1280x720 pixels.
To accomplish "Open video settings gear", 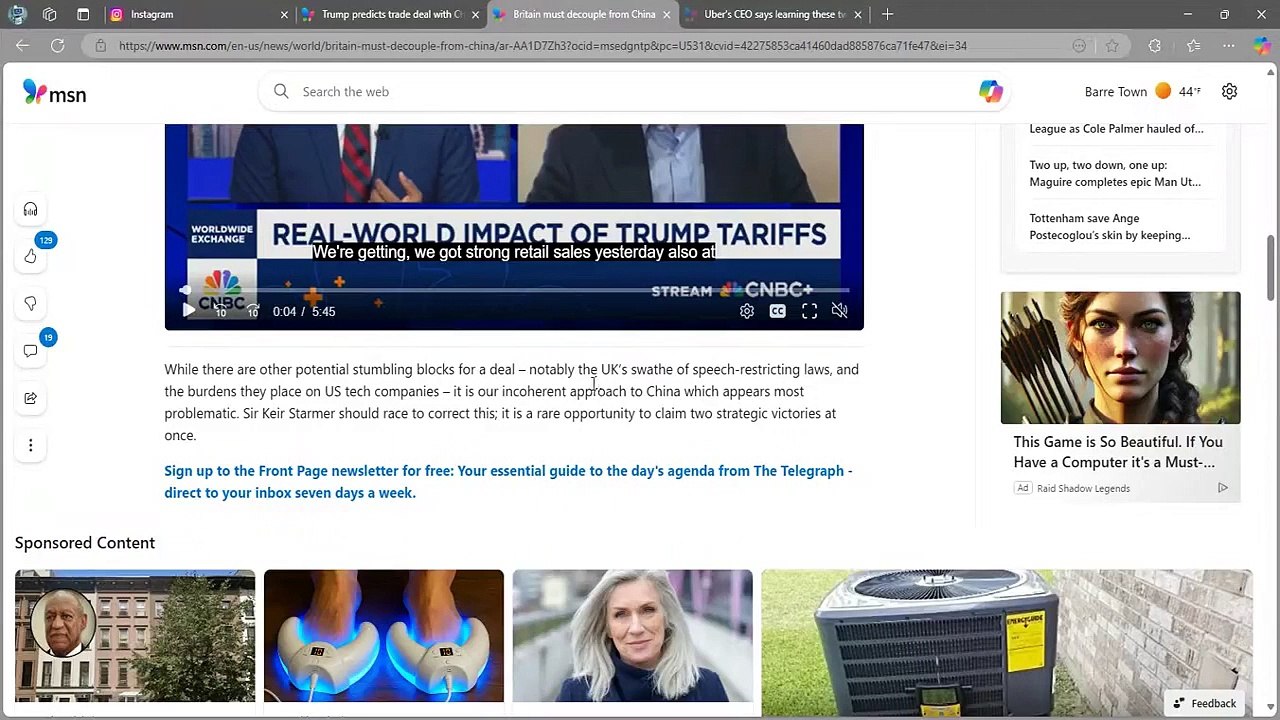I will click(x=746, y=311).
